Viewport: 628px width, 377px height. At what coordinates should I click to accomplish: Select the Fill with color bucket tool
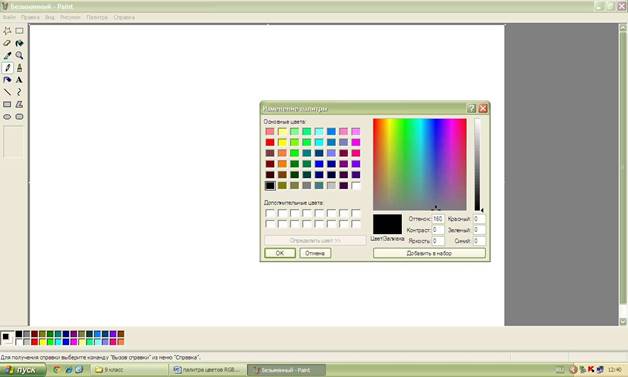tap(19, 43)
